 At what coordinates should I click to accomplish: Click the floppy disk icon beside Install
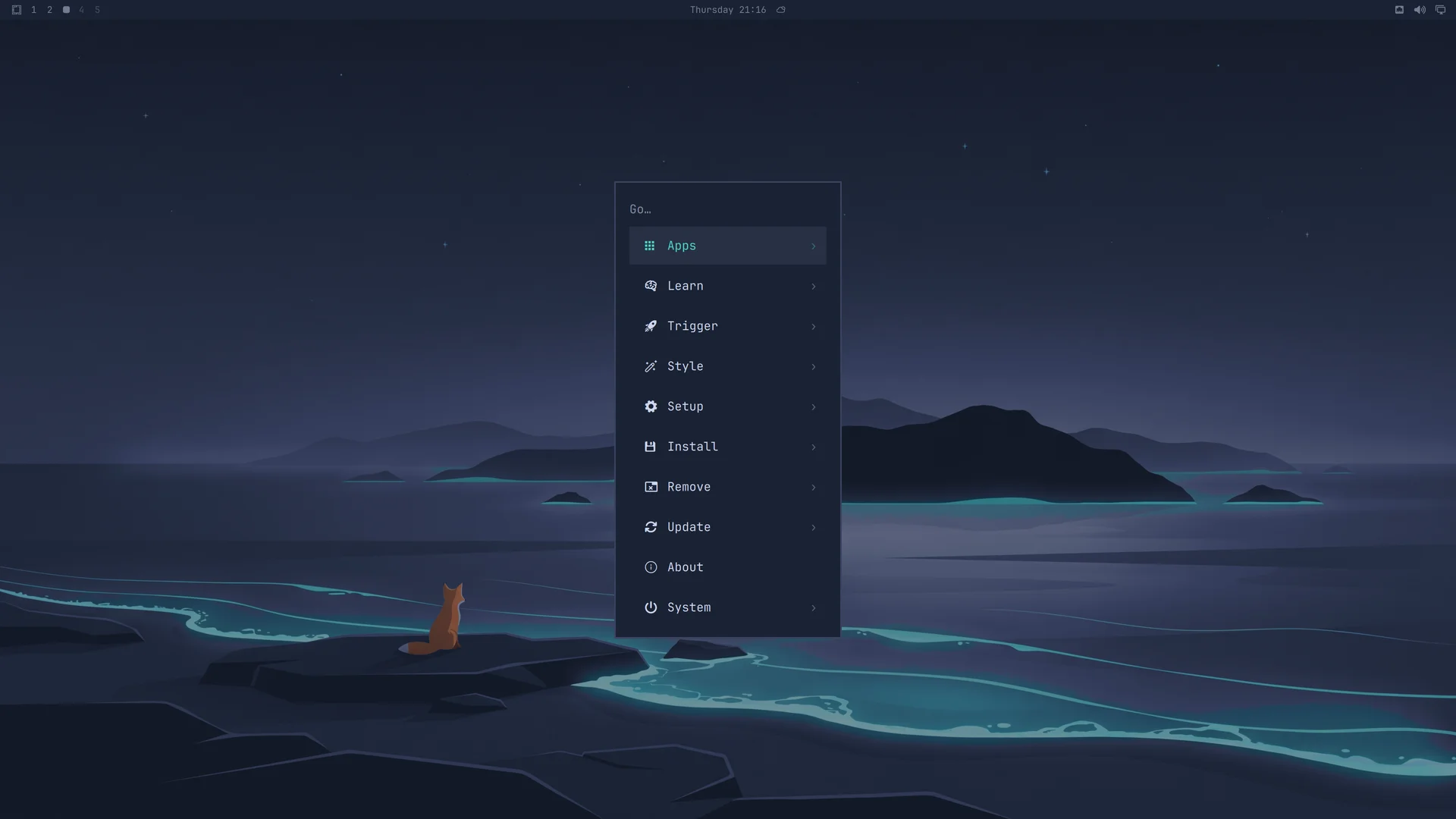[x=650, y=447]
